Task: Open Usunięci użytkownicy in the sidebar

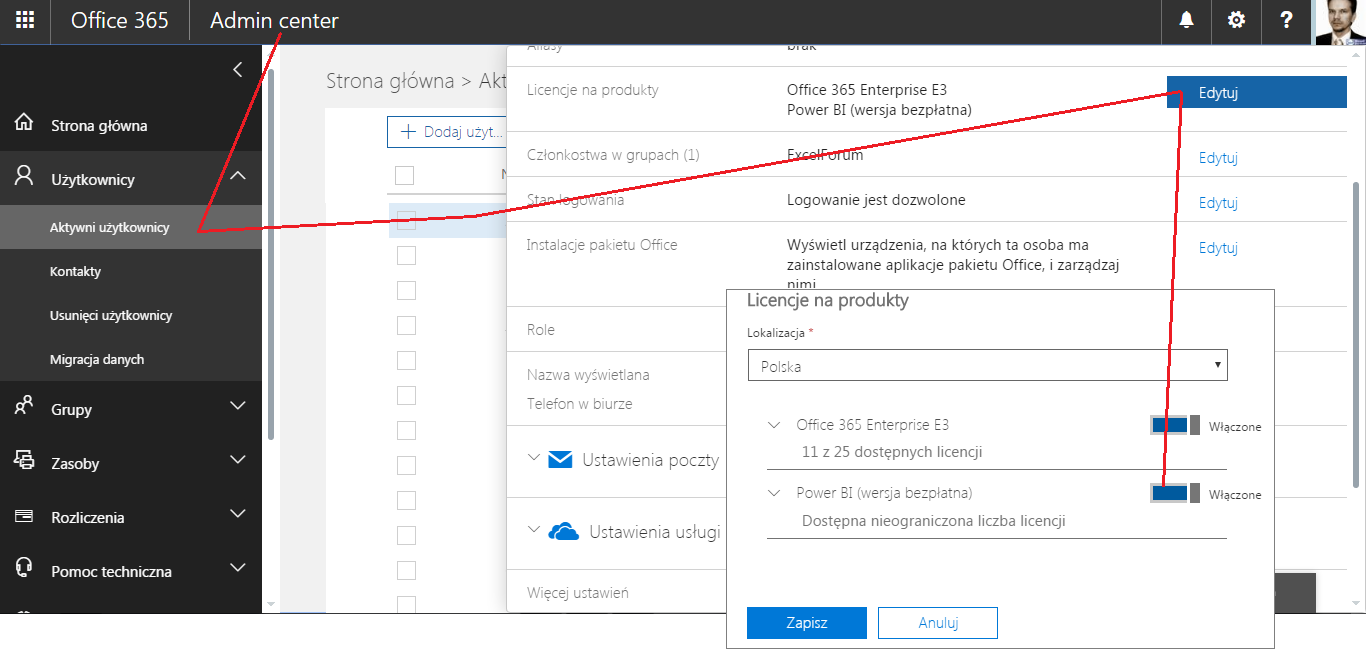Action: pos(111,315)
